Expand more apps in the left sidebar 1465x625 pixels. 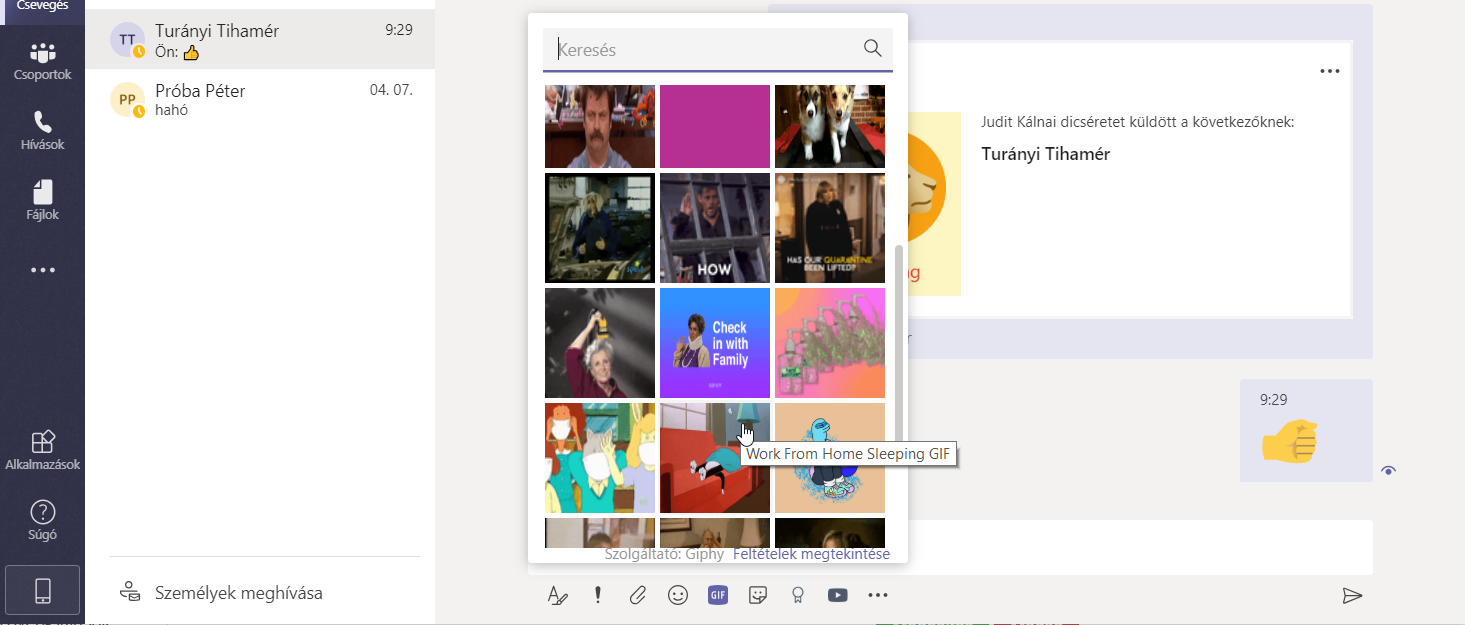click(42, 270)
